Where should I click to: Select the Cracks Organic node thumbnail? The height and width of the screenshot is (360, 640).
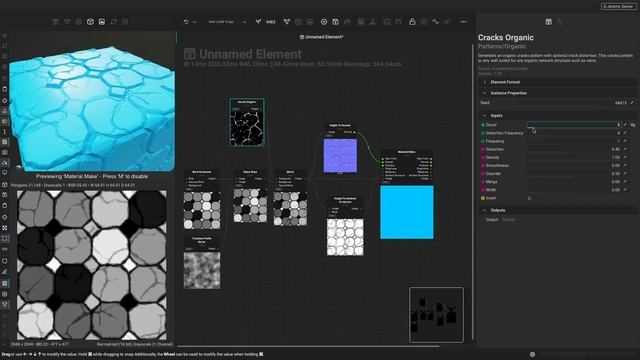click(247, 129)
